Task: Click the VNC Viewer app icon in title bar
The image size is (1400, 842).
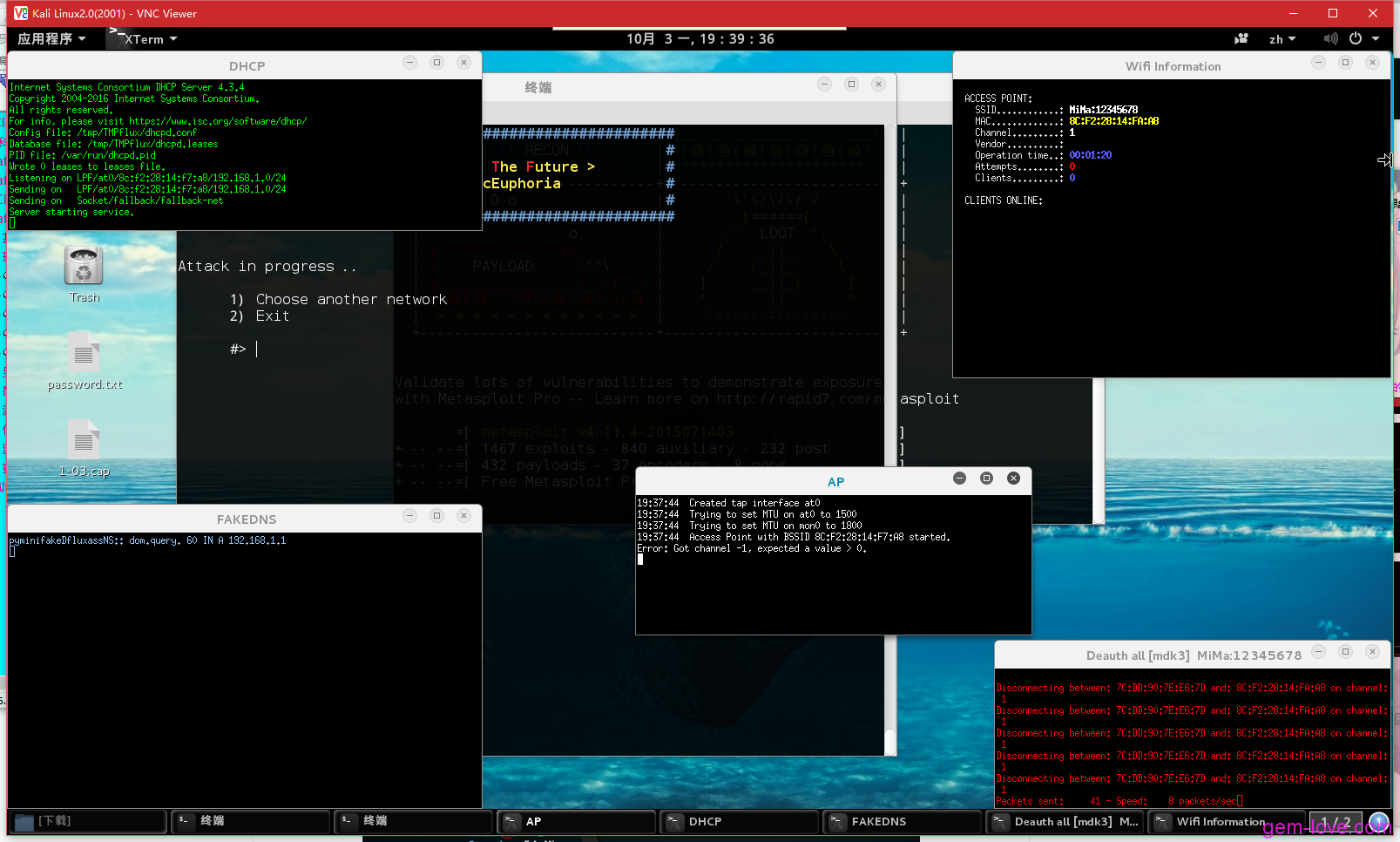Action: (21, 13)
